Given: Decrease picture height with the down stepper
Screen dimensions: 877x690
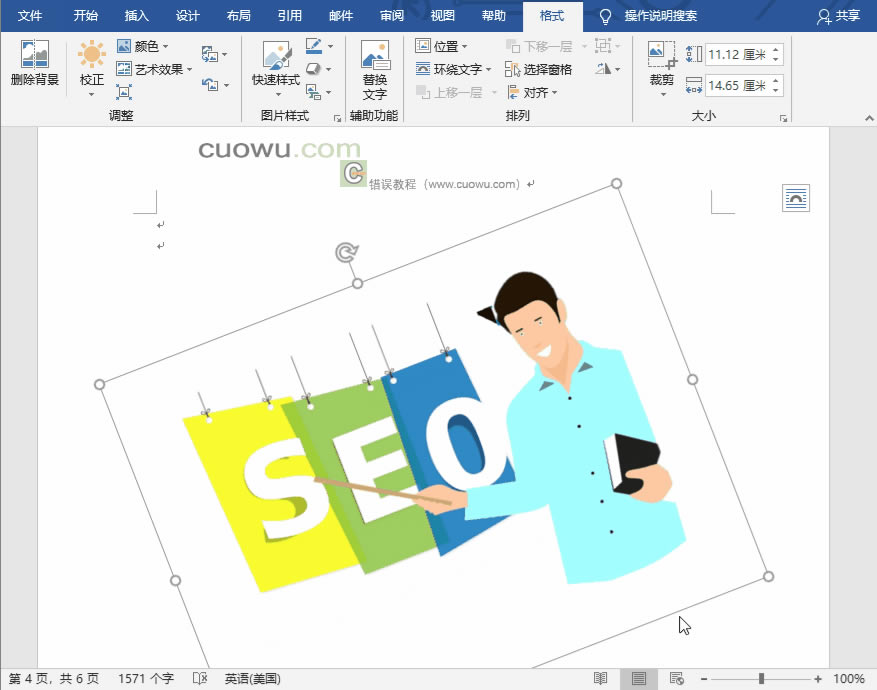Looking at the screenshot, I should click(776, 59).
